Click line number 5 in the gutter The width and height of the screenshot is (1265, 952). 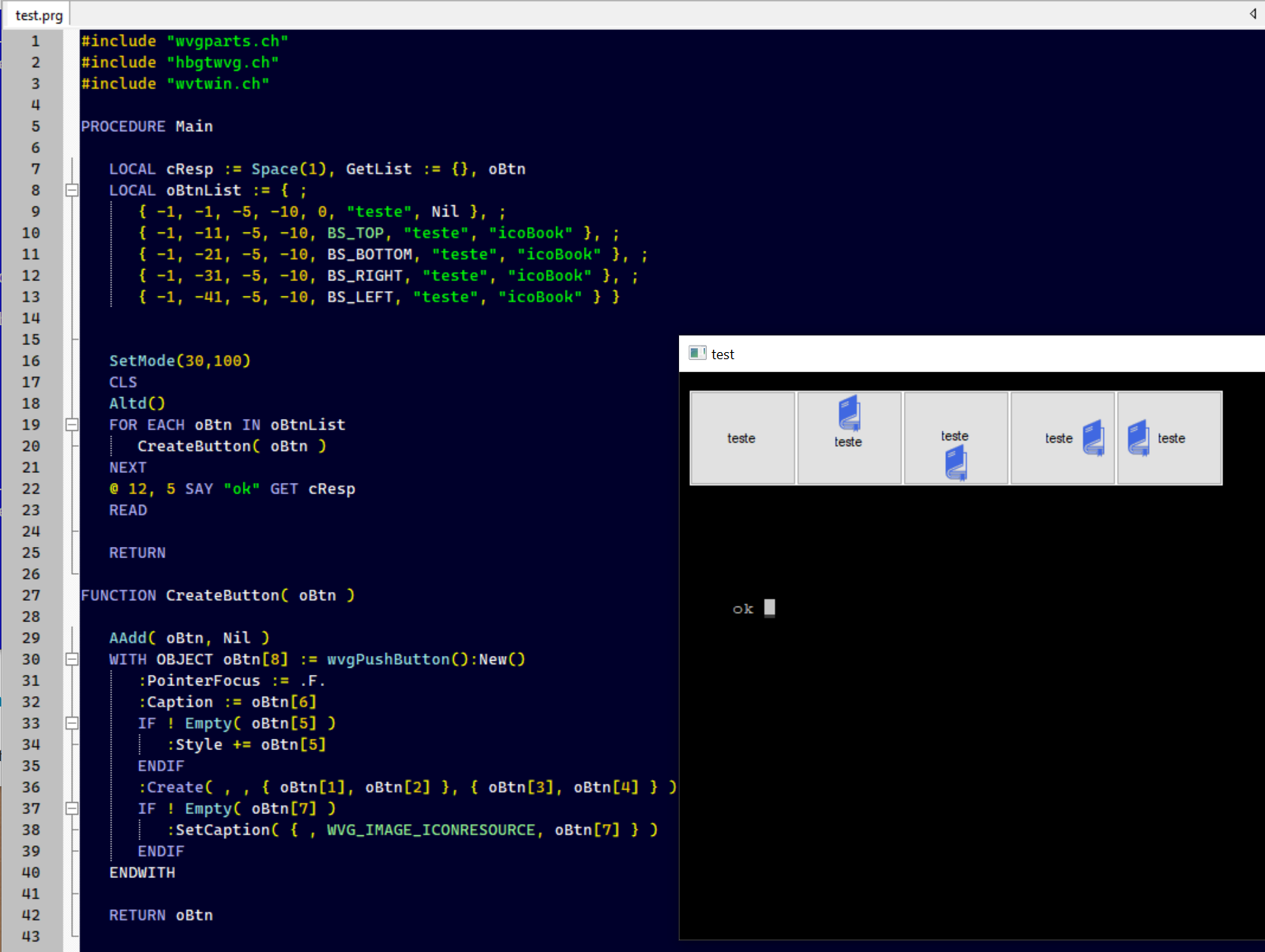point(36,126)
